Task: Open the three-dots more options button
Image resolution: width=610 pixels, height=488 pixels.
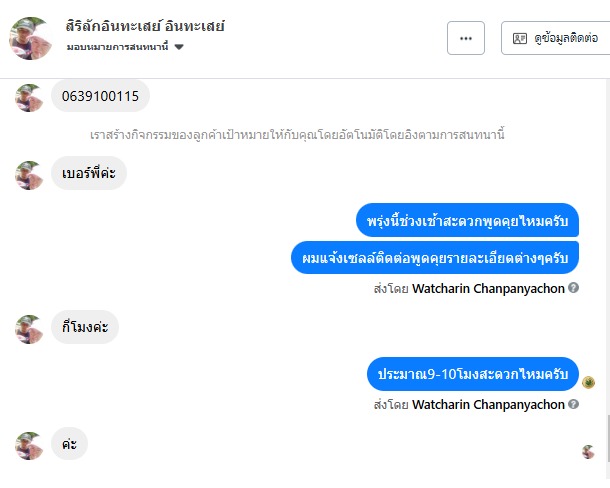Action: coord(466,38)
